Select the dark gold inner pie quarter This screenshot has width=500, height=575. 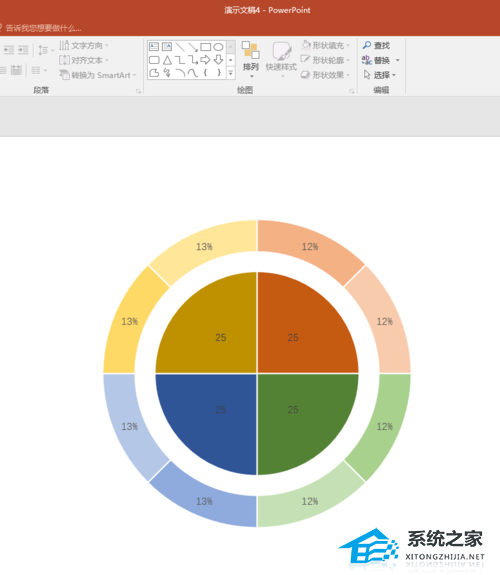[213, 330]
